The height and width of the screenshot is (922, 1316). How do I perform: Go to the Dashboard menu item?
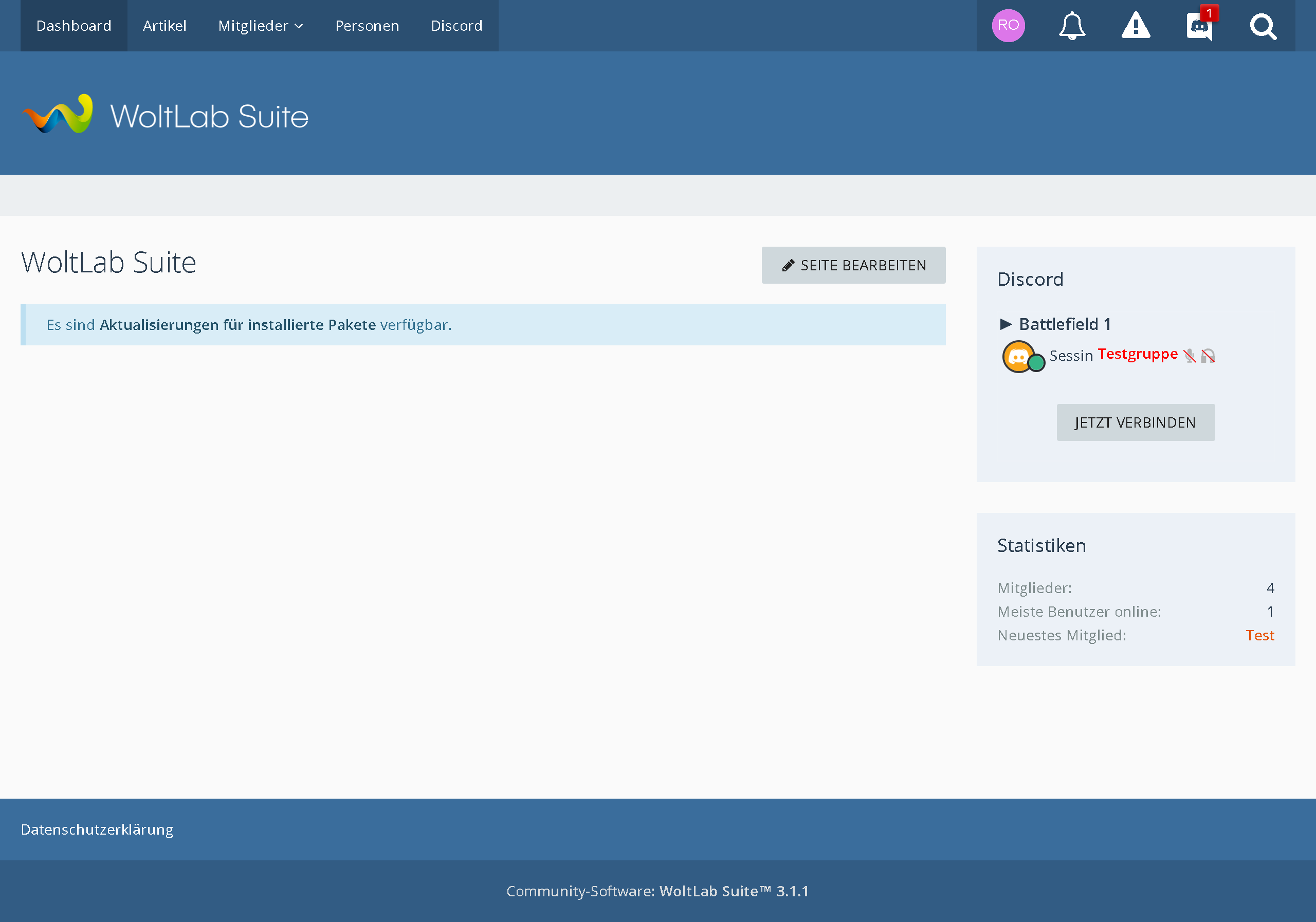tap(74, 26)
